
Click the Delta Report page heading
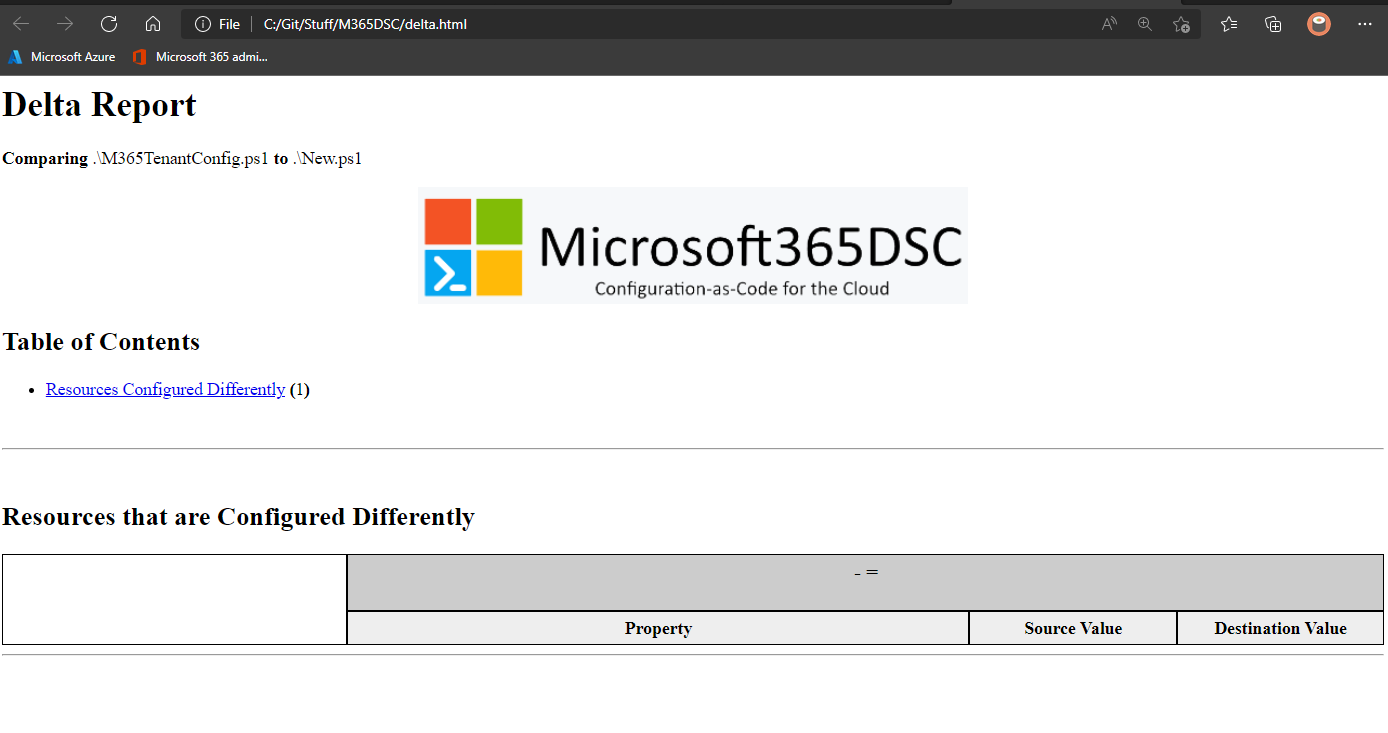[x=98, y=104]
